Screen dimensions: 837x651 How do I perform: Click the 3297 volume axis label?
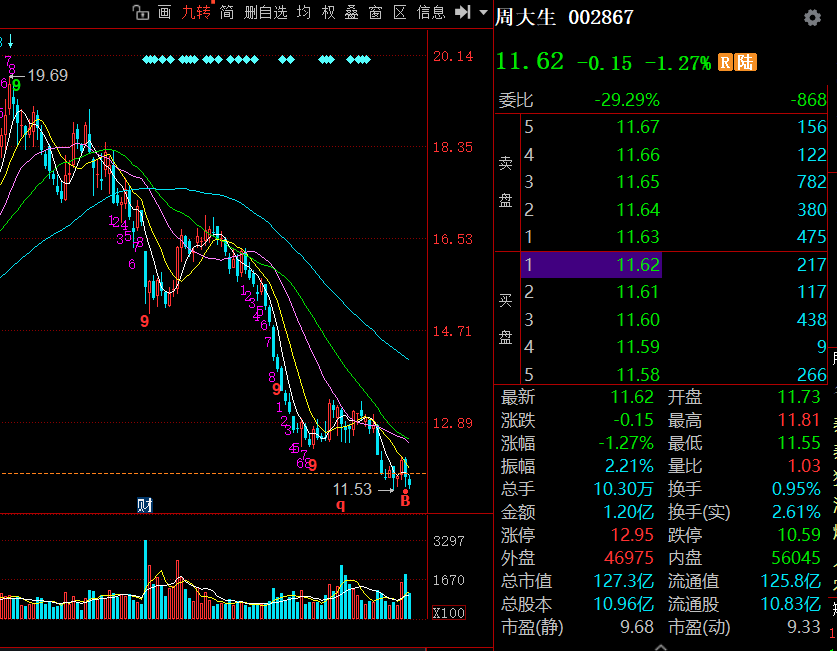pos(448,541)
